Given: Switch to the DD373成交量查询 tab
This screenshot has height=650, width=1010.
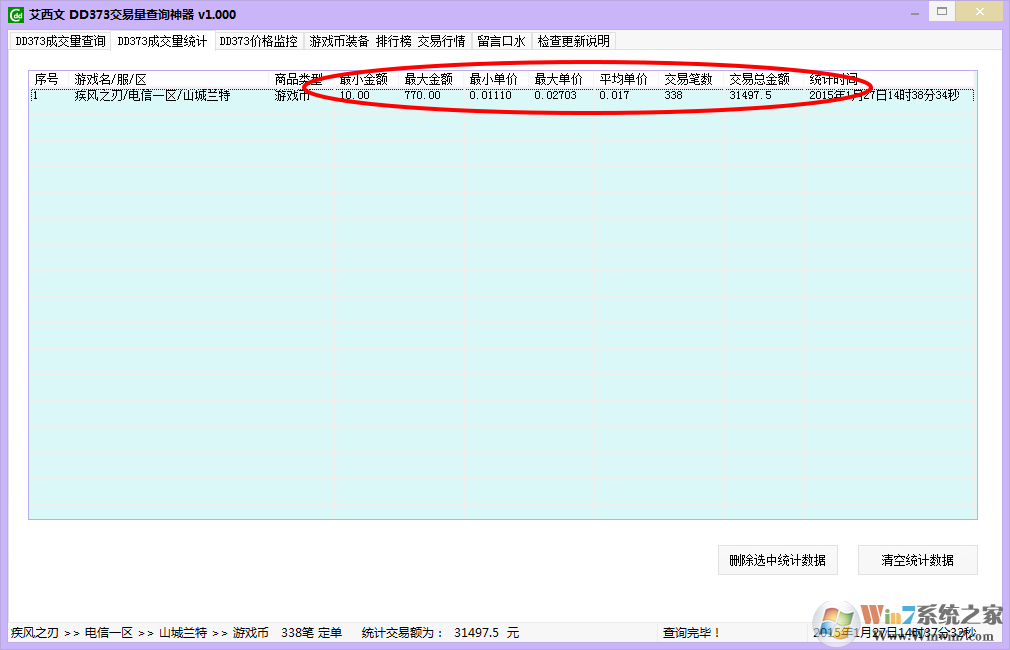Looking at the screenshot, I should pos(59,41).
